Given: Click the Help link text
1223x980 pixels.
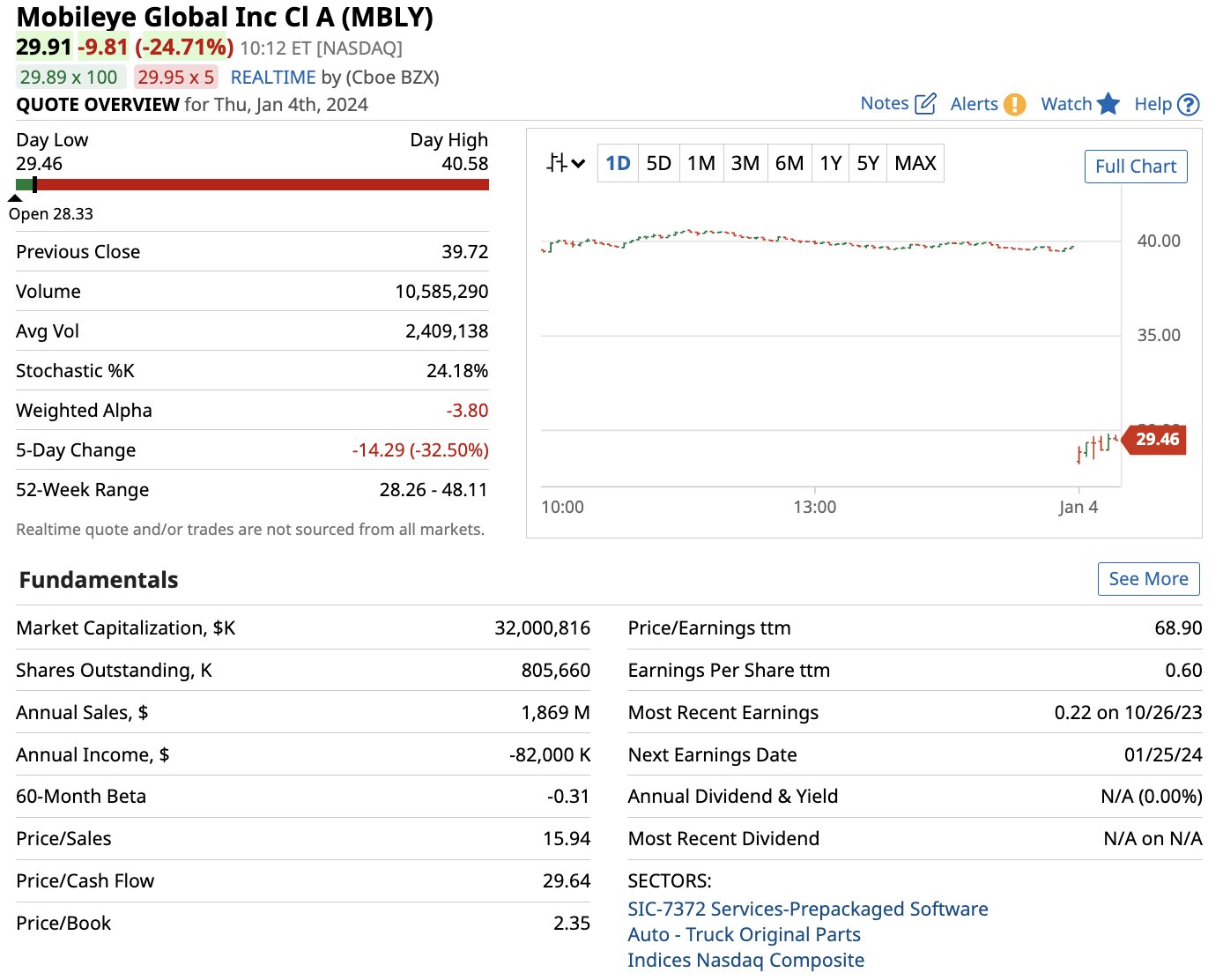Looking at the screenshot, I should 1153,104.
